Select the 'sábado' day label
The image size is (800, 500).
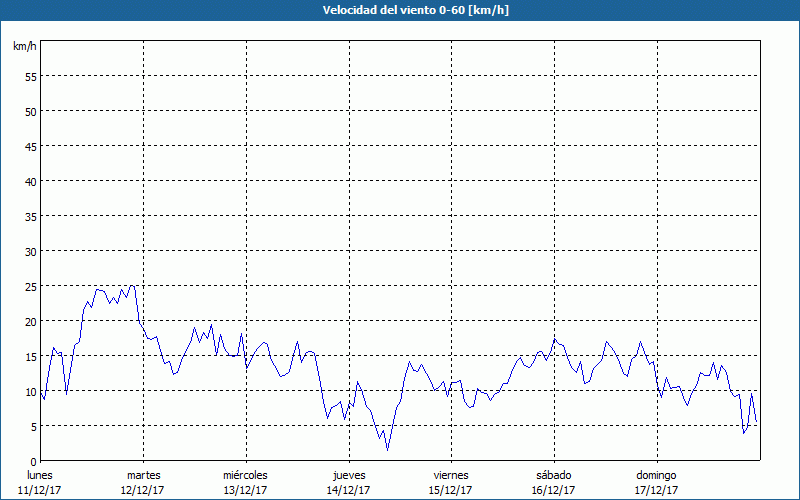coord(553,475)
